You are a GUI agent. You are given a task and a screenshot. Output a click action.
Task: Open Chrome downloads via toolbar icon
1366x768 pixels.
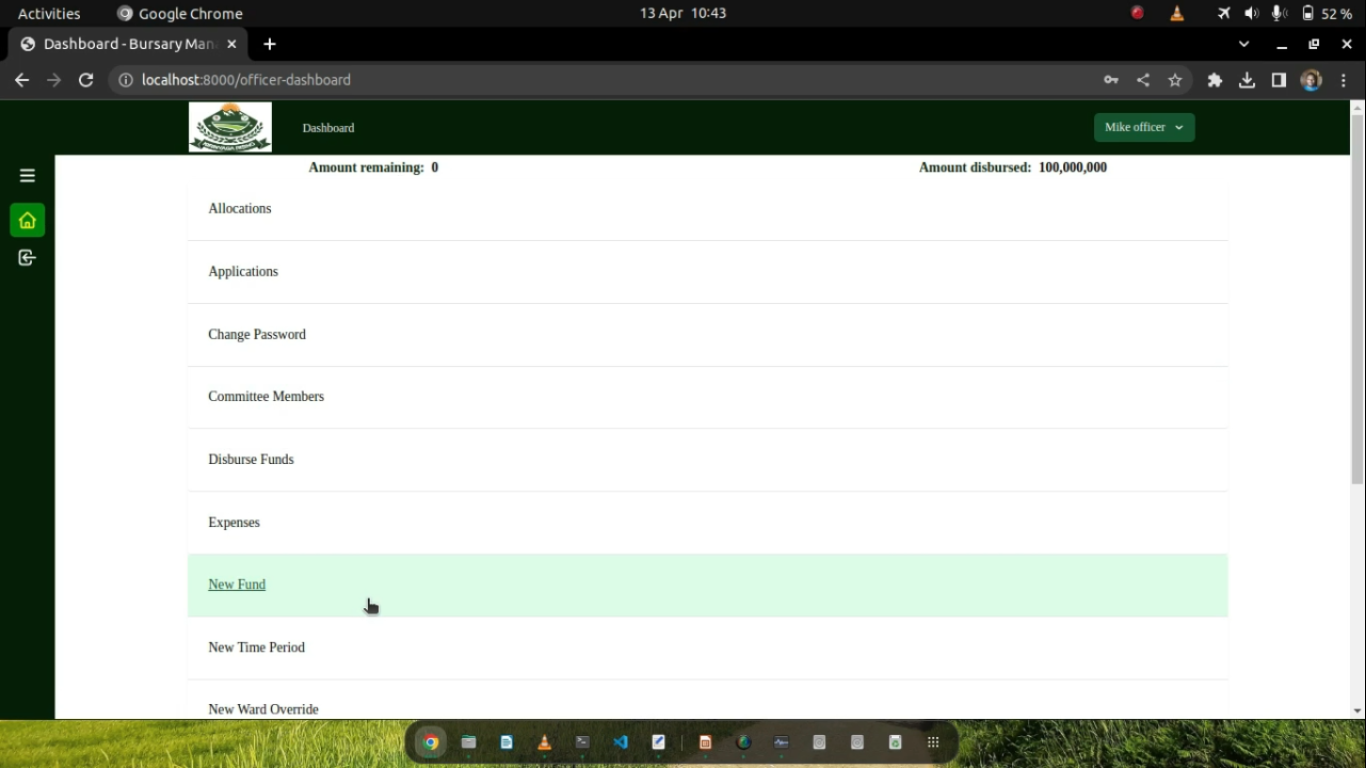click(x=1247, y=80)
